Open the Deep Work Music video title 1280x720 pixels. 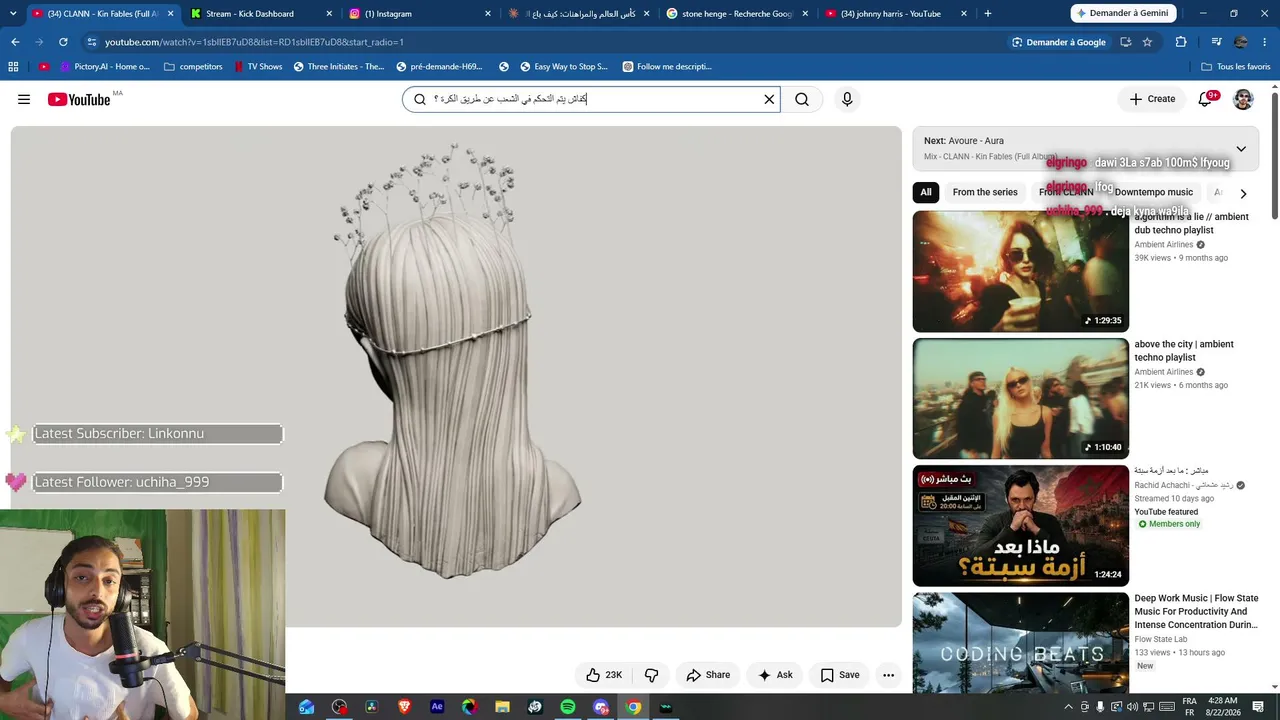[x=1196, y=611]
